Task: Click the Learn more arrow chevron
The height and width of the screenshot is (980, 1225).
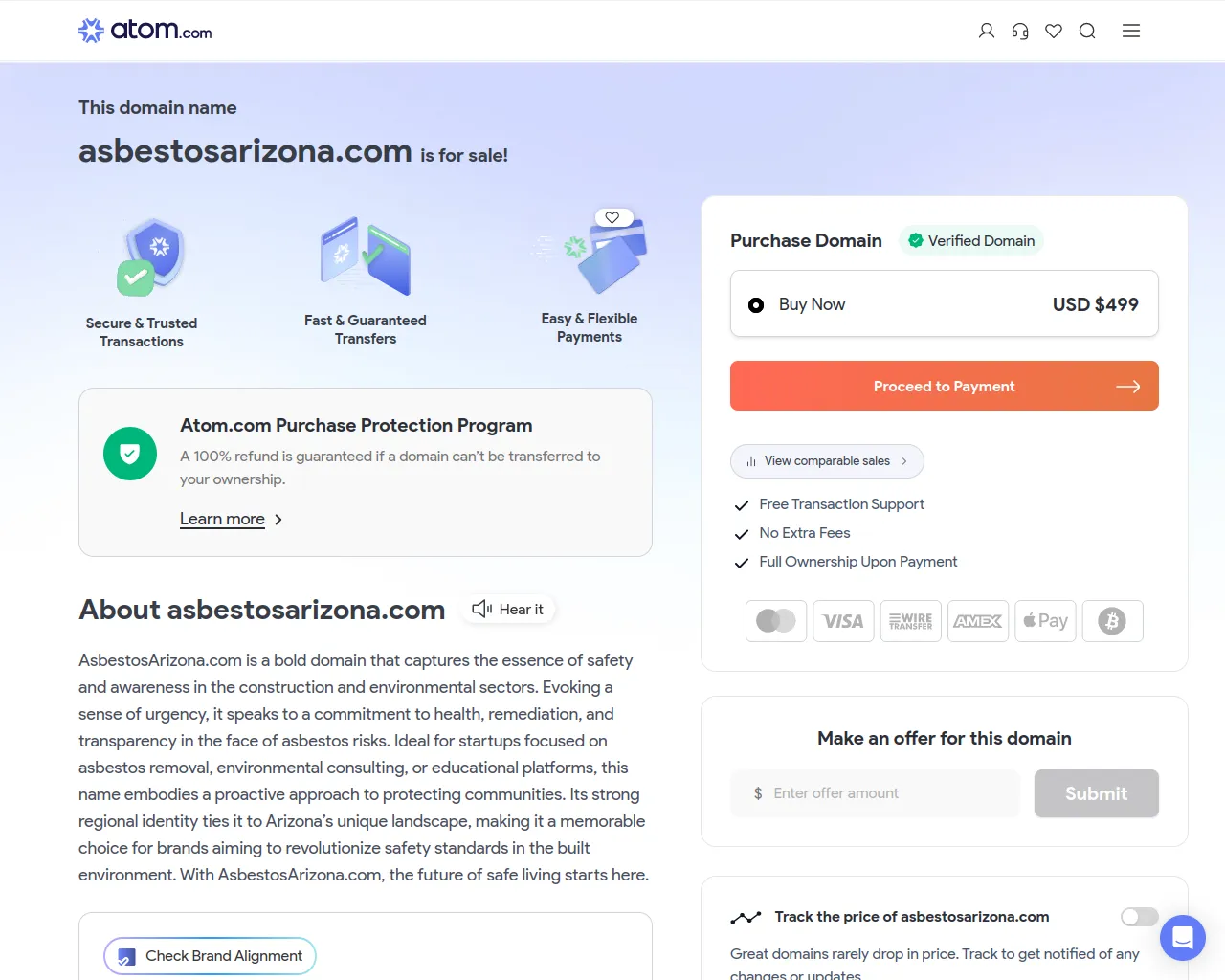Action: click(278, 520)
